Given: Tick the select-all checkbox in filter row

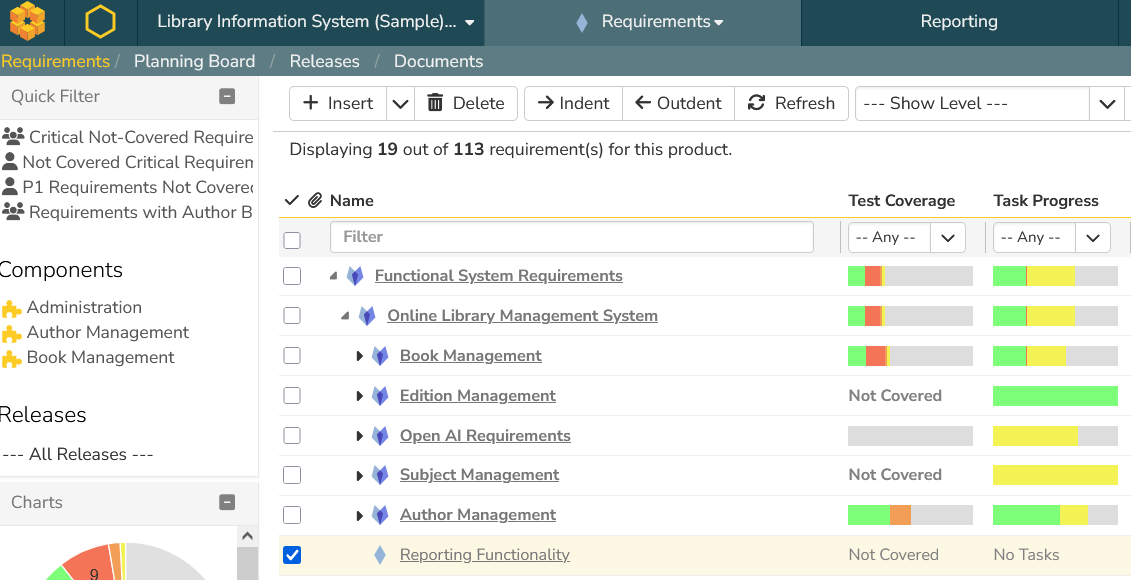Looking at the screenshot, I should pyautogui.click(x=292, y=240).
